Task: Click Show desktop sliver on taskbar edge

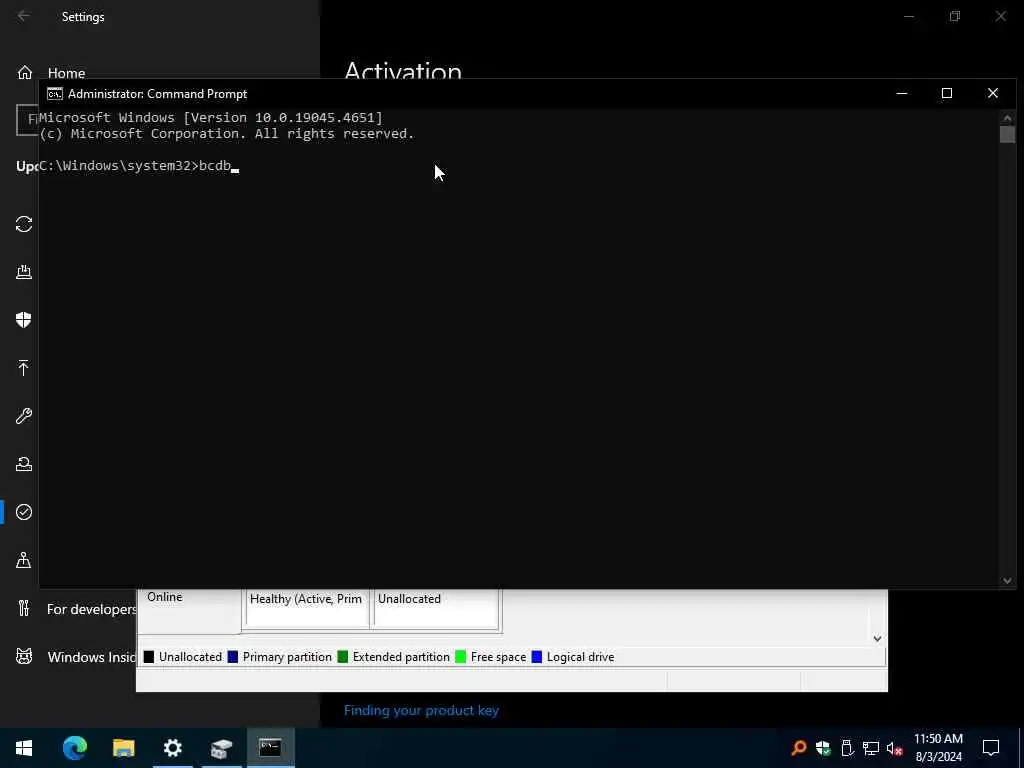Action: (x=1021, y=748)
